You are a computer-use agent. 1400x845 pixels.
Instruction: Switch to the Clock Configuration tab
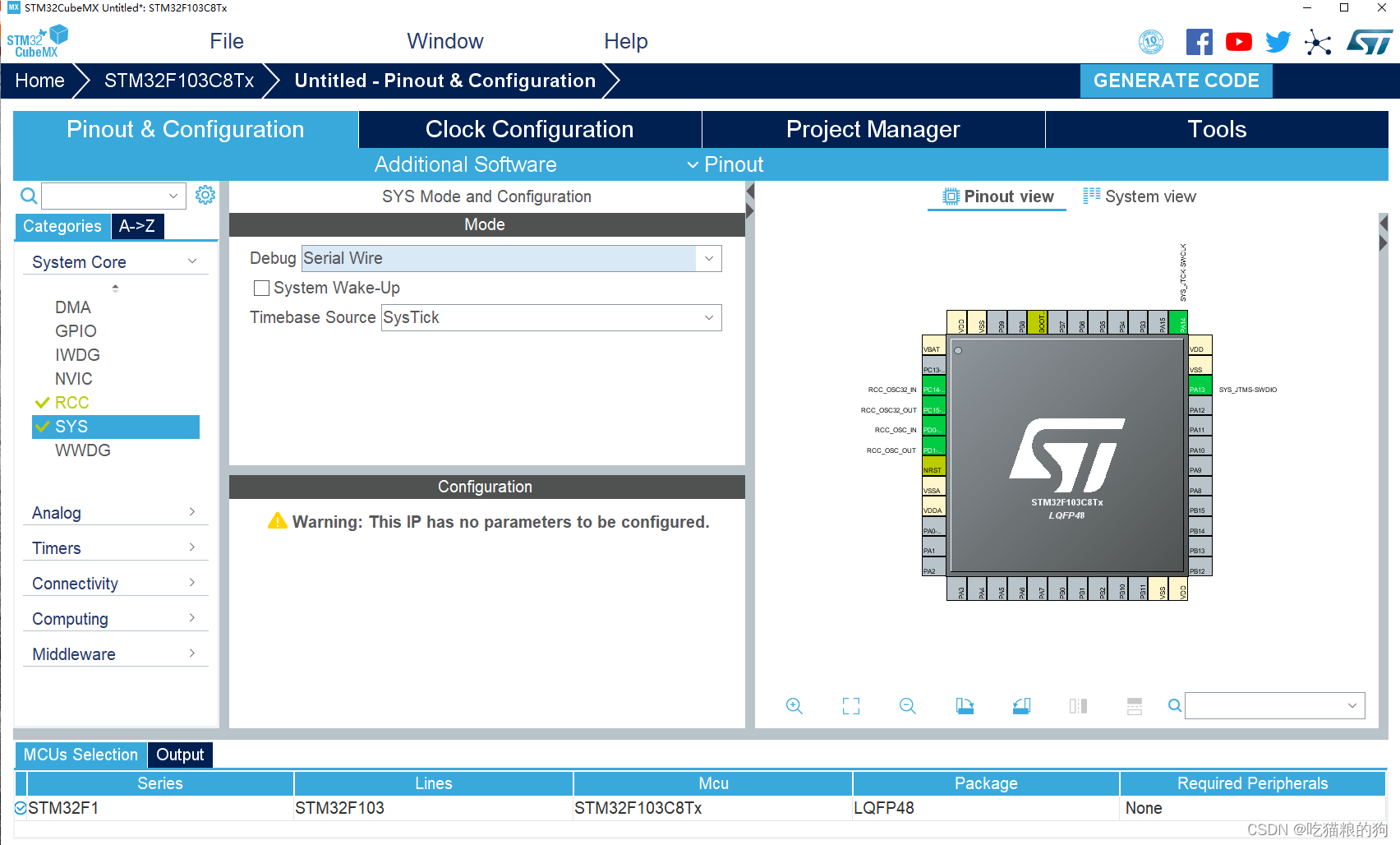coord(530,129)
